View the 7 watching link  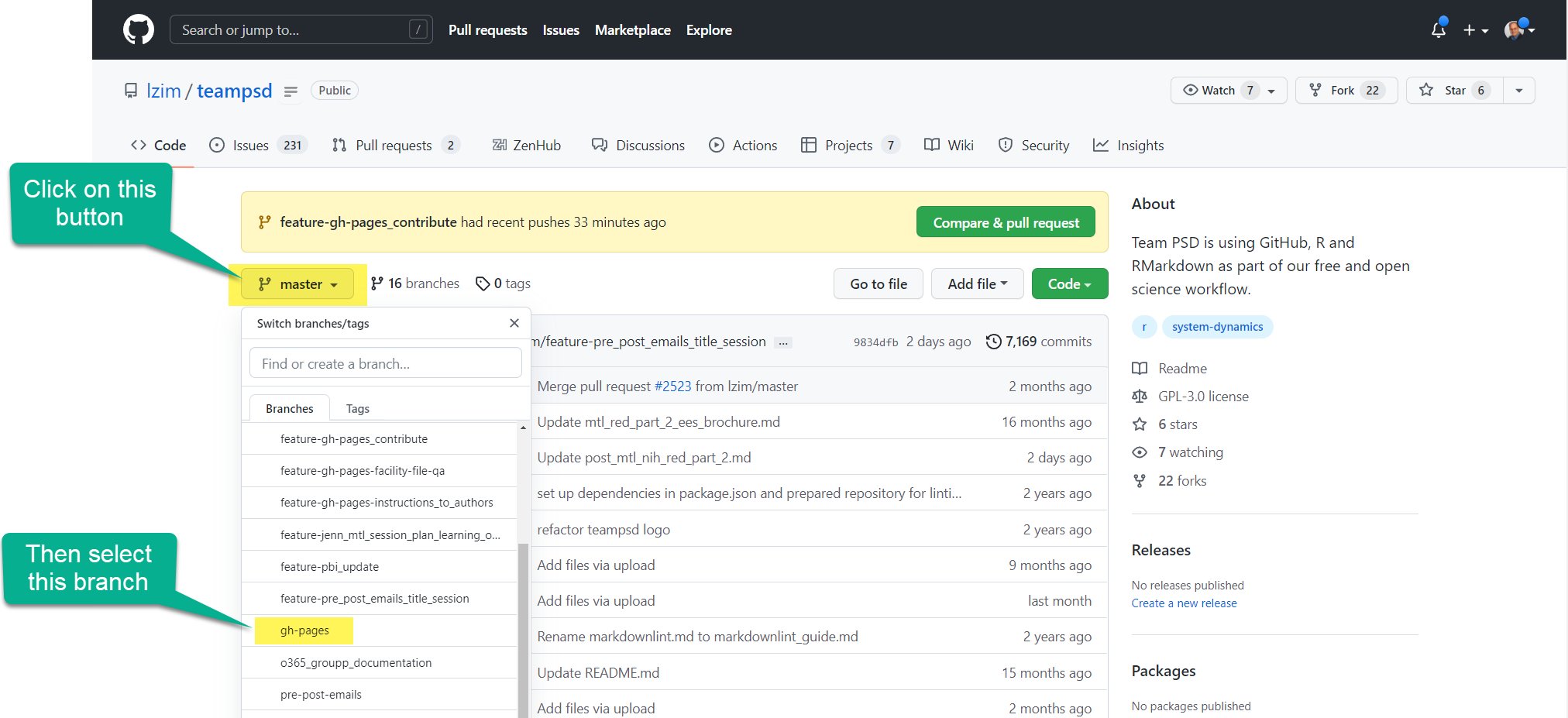click(1178, 452)
